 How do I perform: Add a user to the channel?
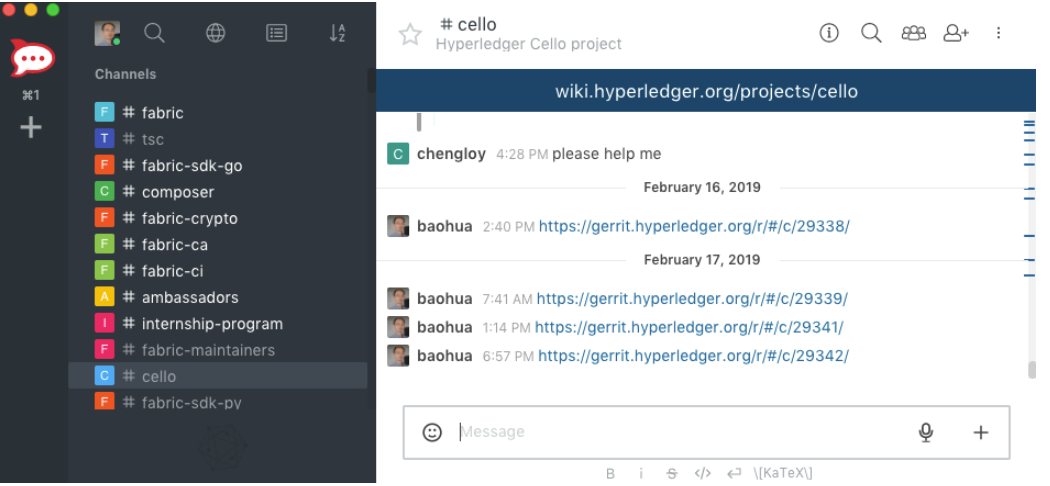(956, 33)
